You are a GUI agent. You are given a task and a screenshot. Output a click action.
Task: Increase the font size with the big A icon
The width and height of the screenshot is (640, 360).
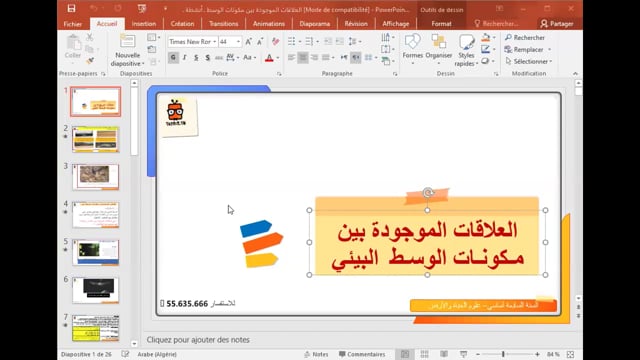248,41
